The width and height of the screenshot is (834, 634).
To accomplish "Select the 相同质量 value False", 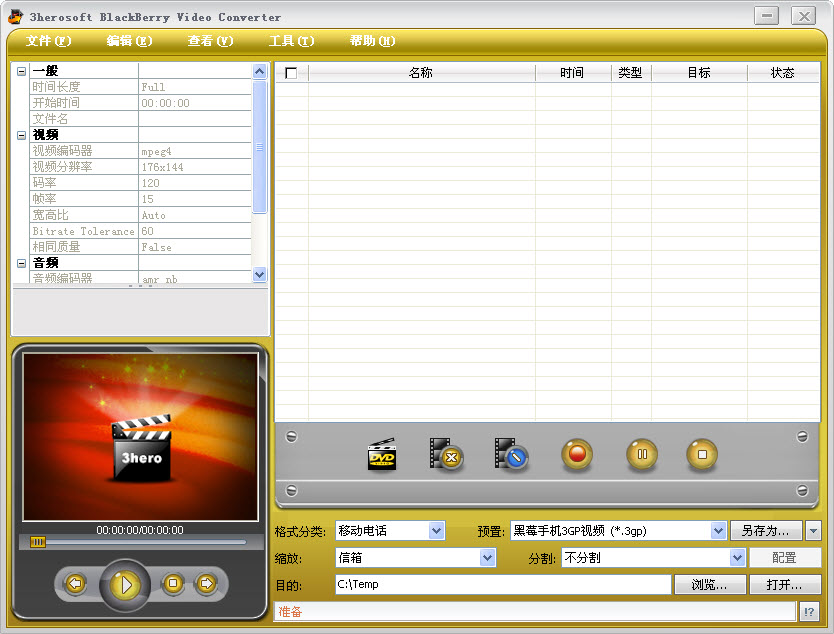I will coord(195,247).
